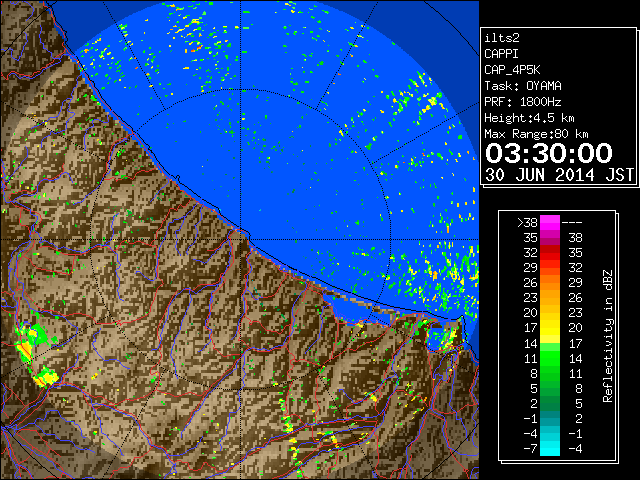Click the "ilts2" site label
640x480 pixels.
(x=502, y=38)
